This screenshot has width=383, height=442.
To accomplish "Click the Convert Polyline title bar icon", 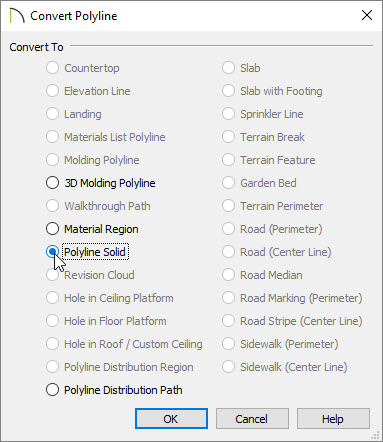I will point(17,16).
